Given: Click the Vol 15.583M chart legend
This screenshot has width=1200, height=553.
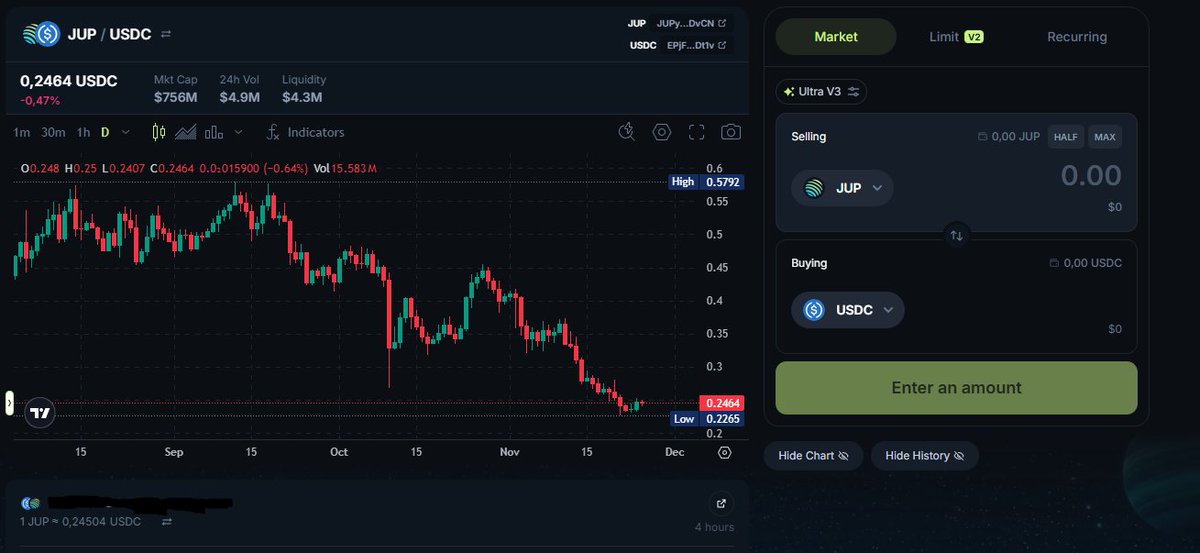Looking at the screenshot, I should coord(345,168).
